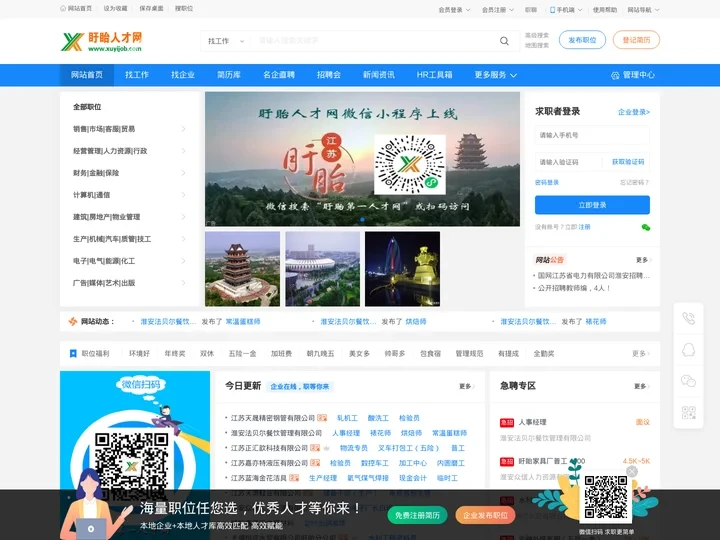Open the night statue photo thumbnail
Image resolution: width=720 pixels, height=540 pixels.
click(402, 269)
